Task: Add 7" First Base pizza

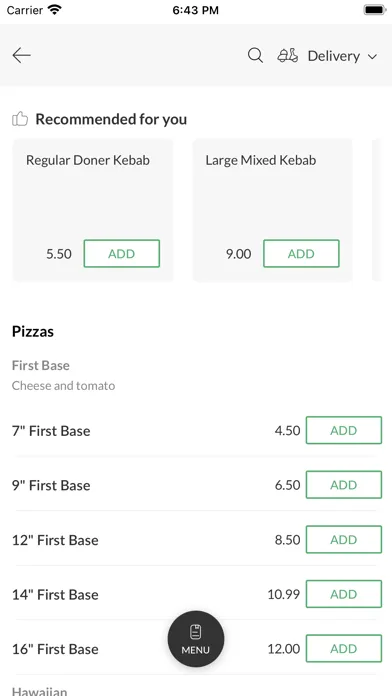Action: pyautogui.click(x=344, y=430)
